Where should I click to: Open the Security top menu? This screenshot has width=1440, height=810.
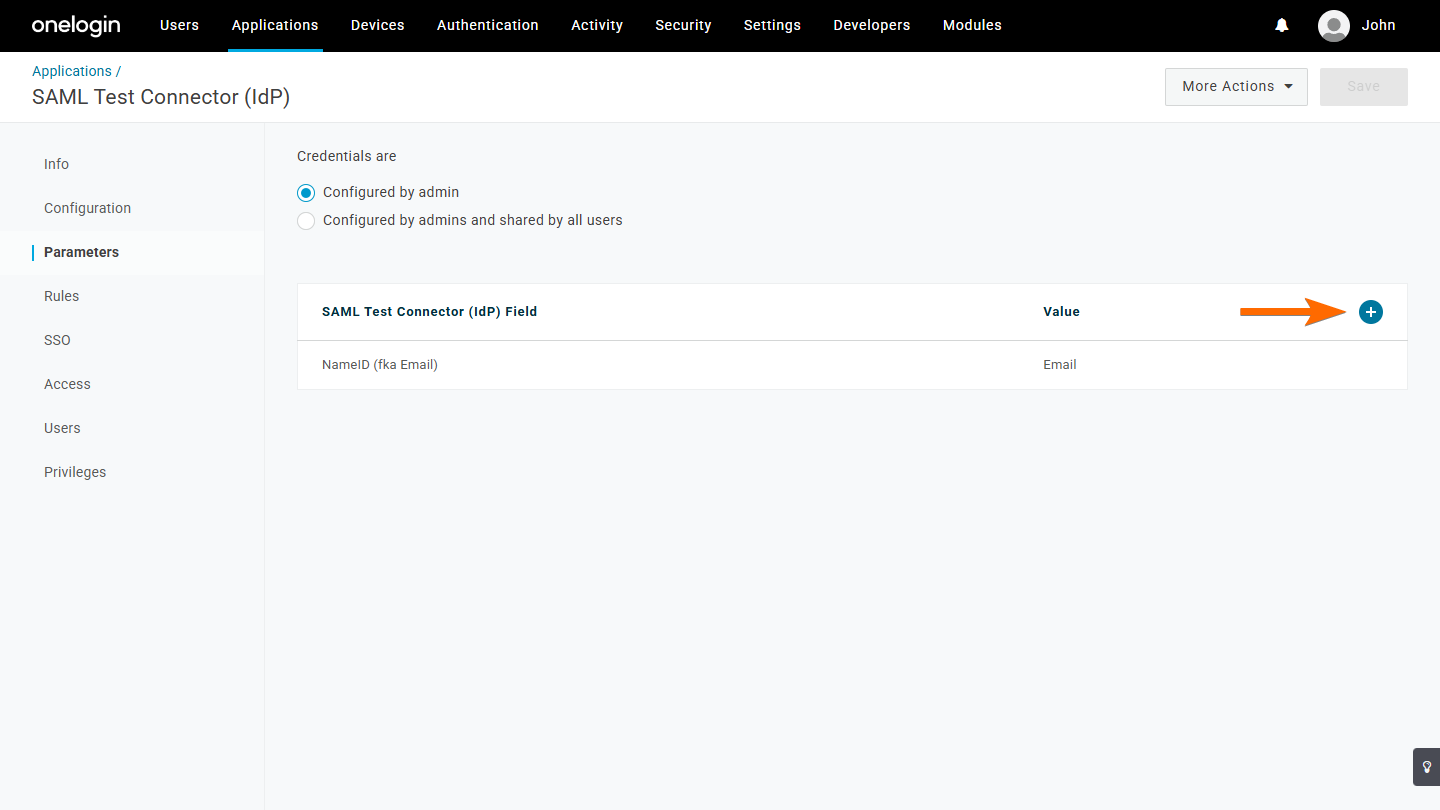(x=683, y=26)
